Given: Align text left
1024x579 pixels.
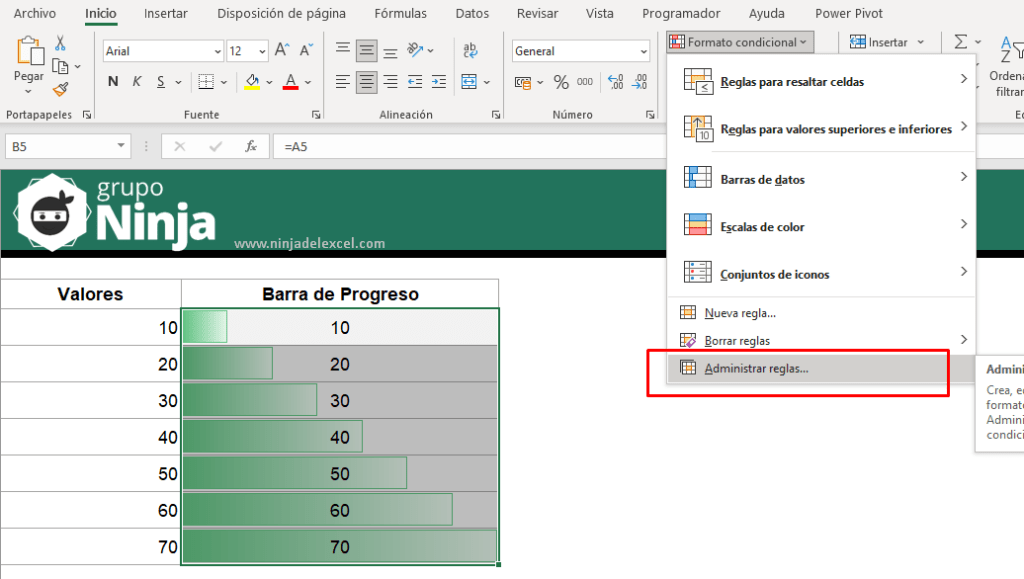Looking at the screenshot, I should pos(342,82).
